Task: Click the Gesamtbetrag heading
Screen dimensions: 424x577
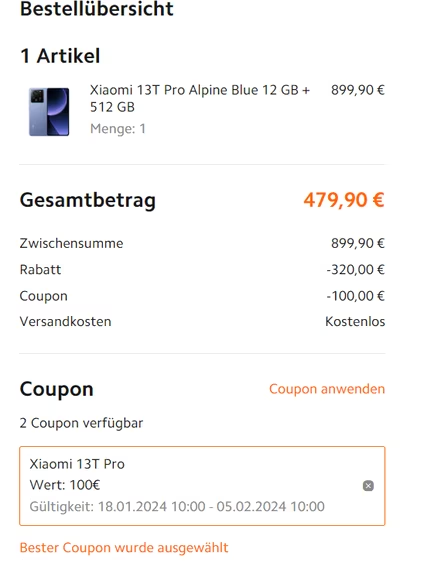Action: [x=88, y=201]
